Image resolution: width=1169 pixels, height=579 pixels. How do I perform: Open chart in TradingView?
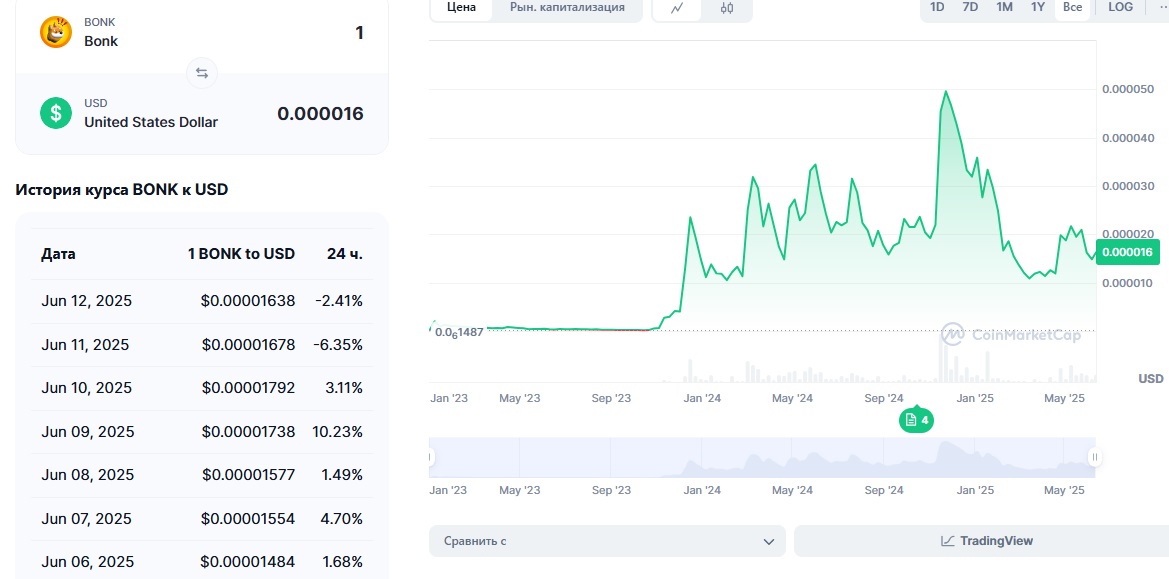point(987,541)
